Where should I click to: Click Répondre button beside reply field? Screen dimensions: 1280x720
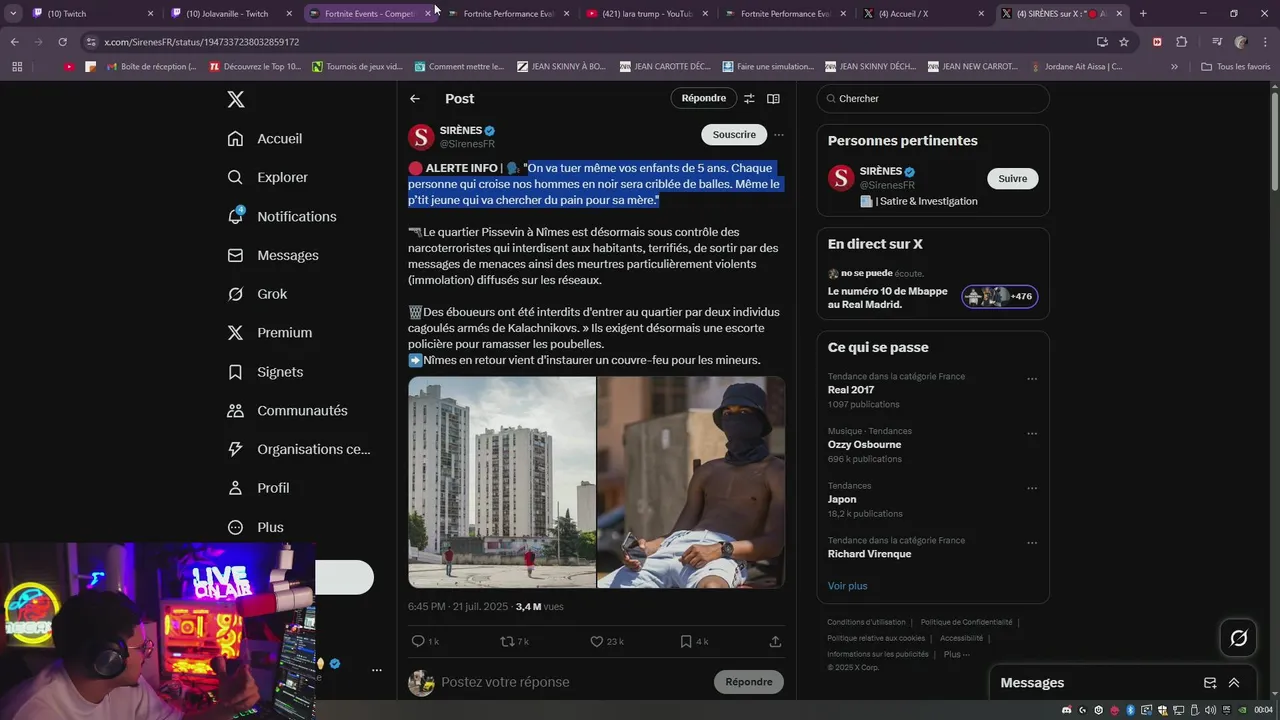point(749,682)
